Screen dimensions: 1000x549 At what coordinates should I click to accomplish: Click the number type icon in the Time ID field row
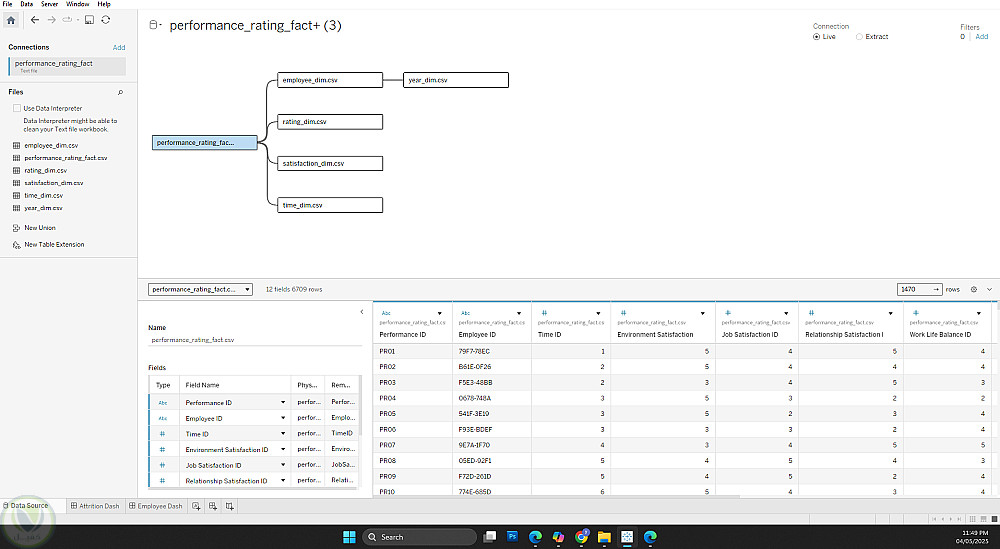[x=163, y=434]
